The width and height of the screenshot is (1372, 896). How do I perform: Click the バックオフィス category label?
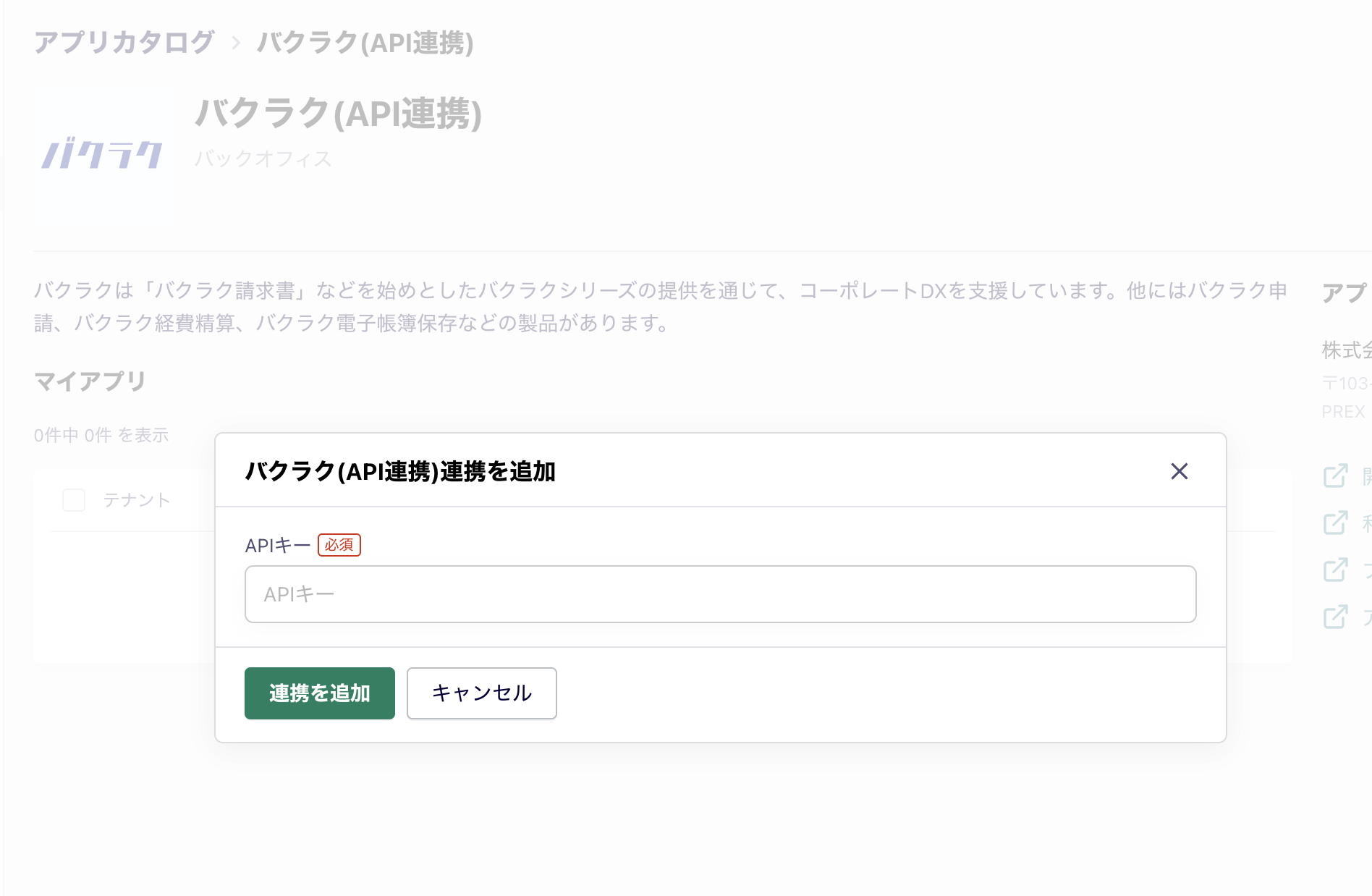tap(264, 159)
